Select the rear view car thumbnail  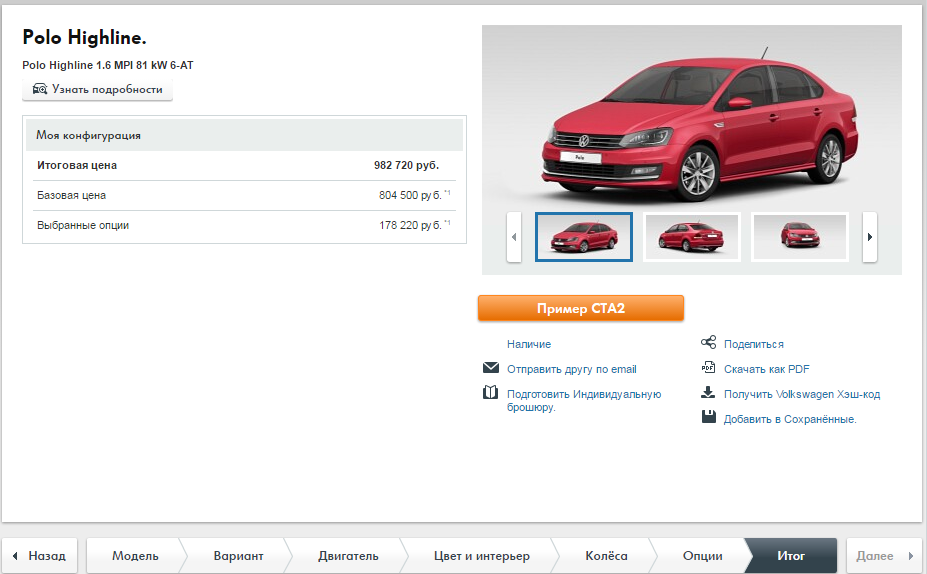692,236
